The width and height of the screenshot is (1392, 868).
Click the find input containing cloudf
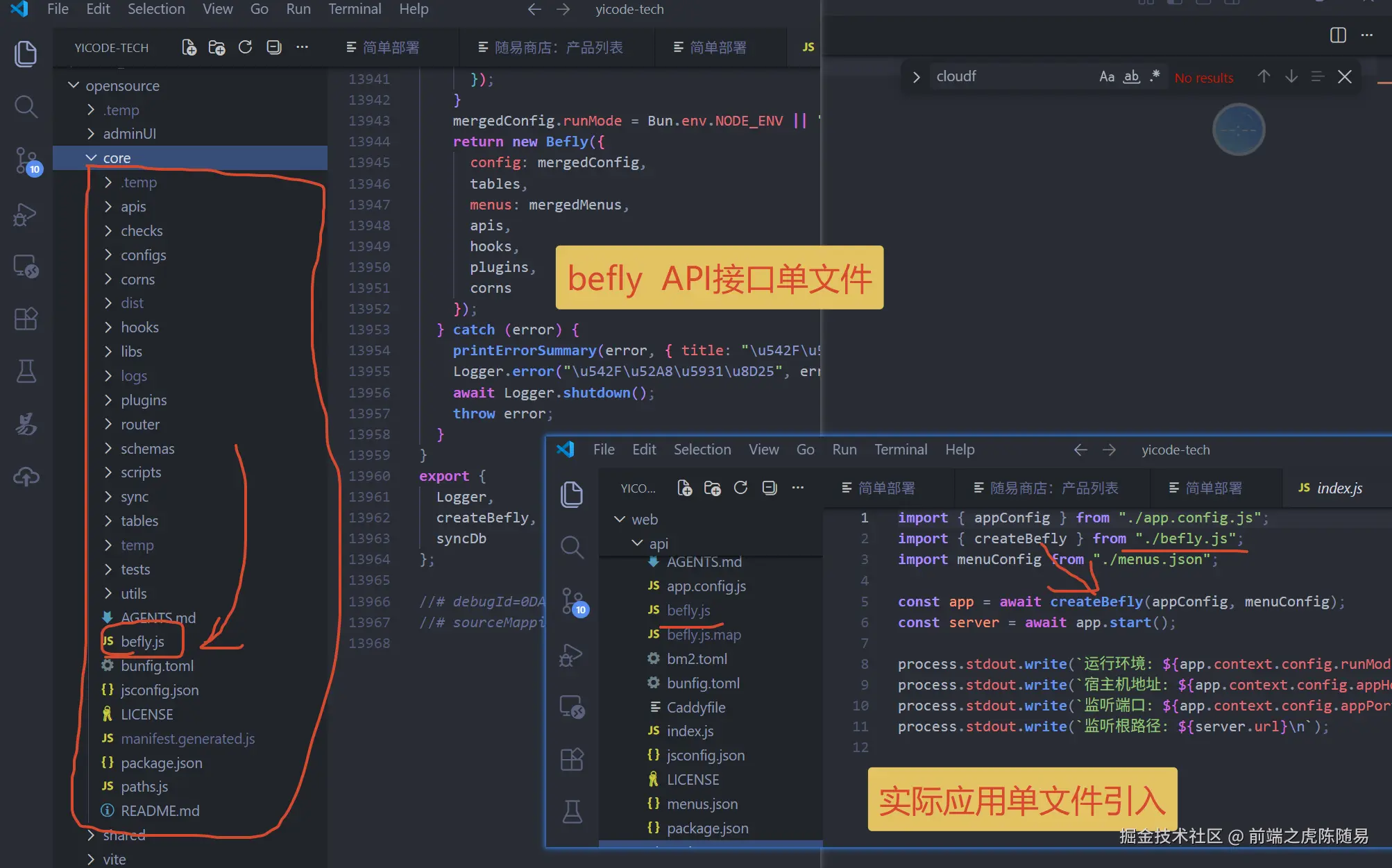click(x=1012, y=76)
